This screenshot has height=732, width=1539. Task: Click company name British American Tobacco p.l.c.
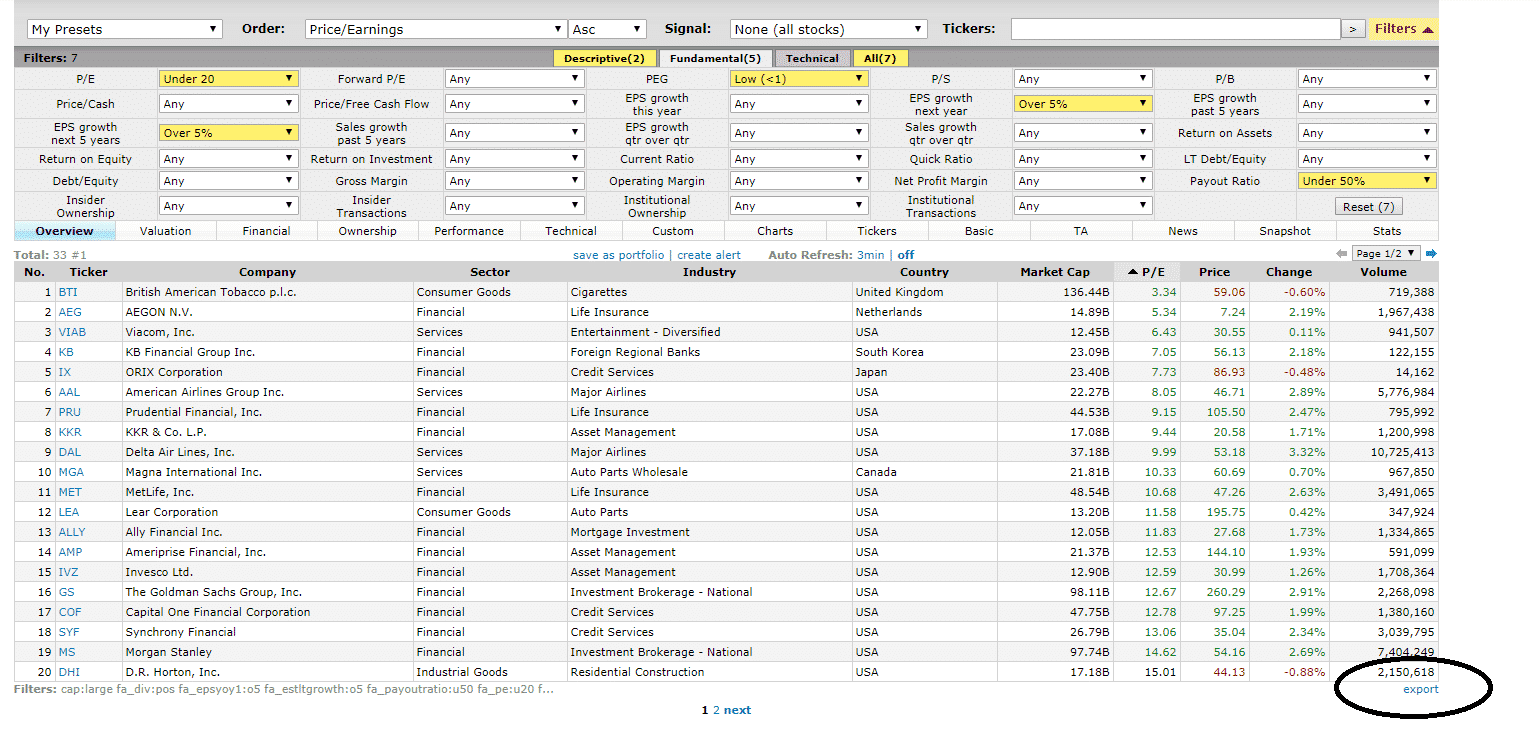[x=211, y=292]
